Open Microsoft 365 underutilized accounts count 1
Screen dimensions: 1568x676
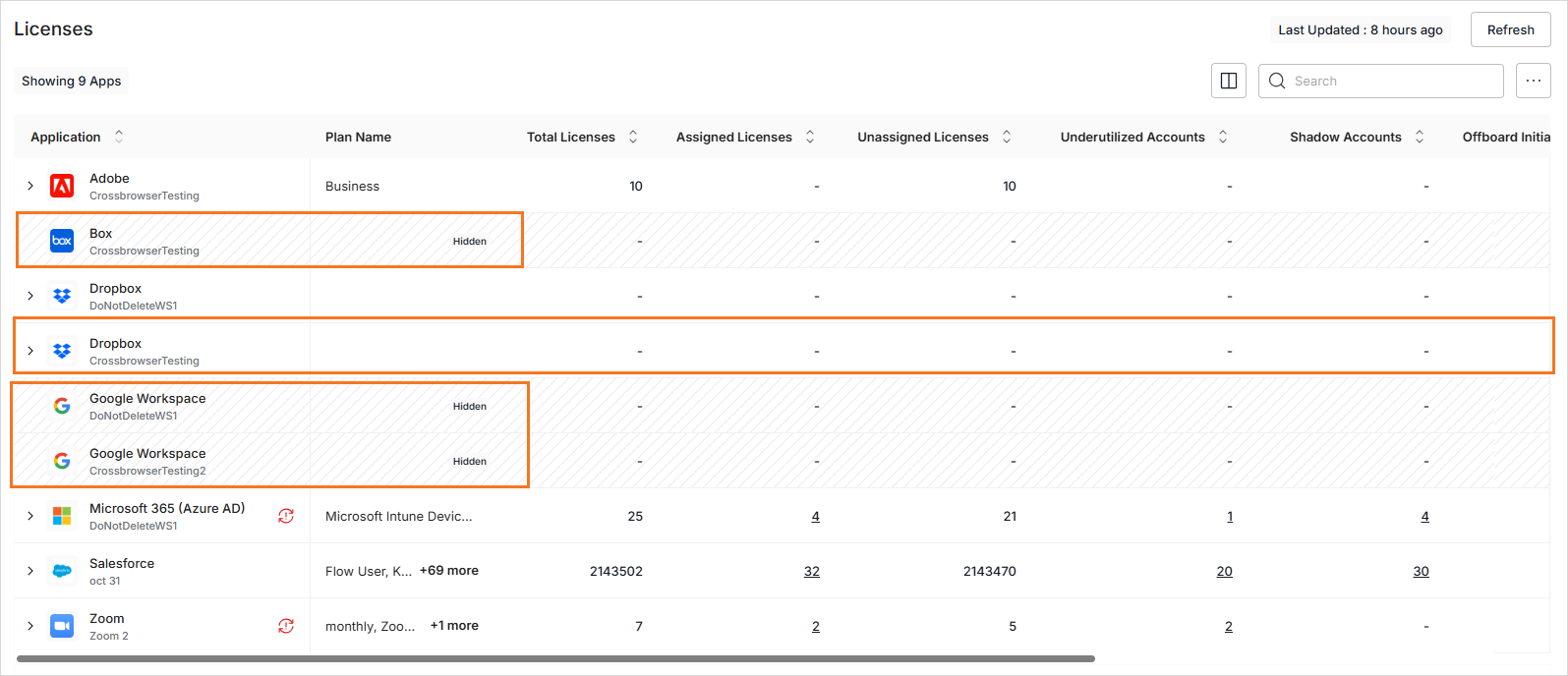(x=1230, y=516)
